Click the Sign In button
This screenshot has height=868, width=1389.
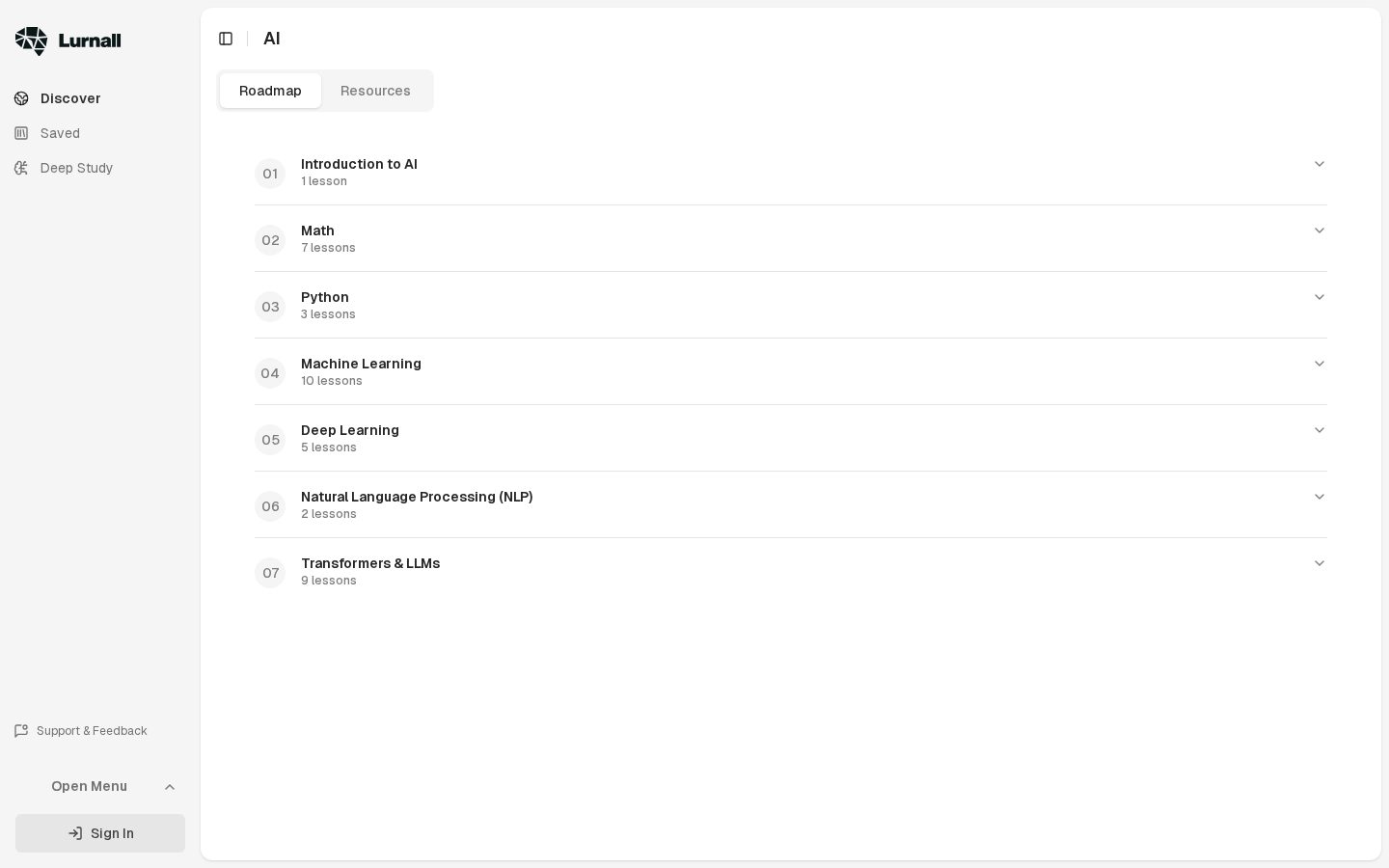pos(100,833)
